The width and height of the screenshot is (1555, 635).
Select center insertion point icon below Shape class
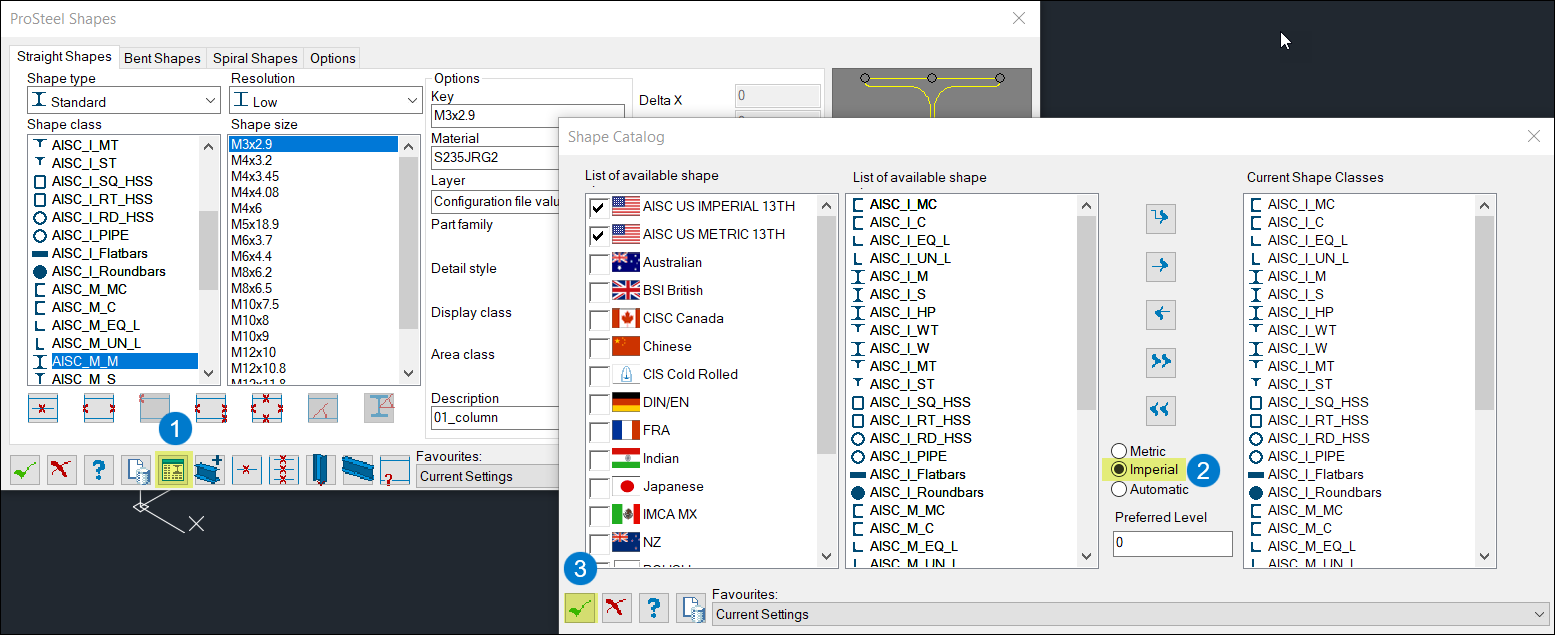click(x=43, y=408)
